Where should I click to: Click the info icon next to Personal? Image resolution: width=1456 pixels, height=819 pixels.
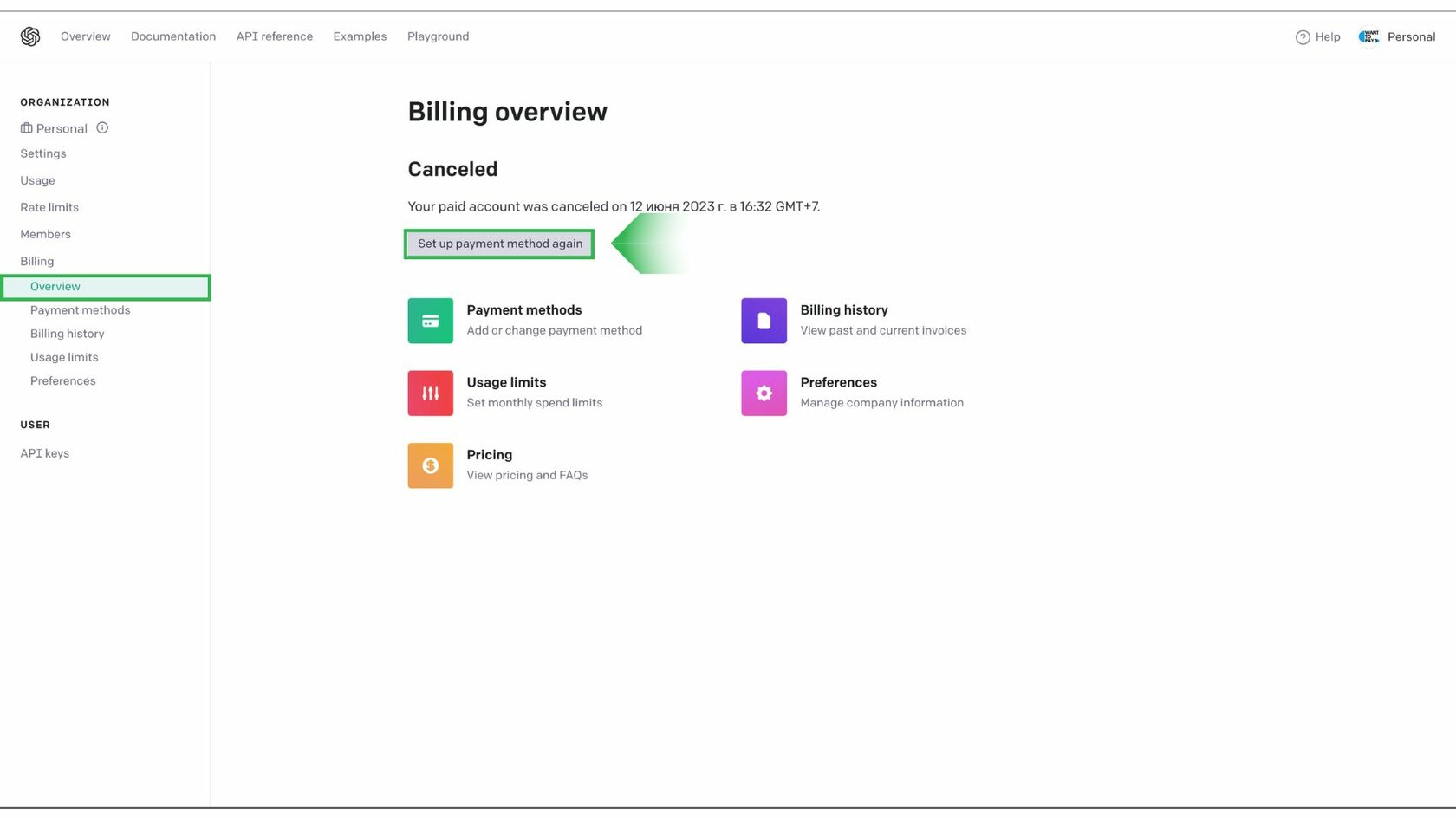pyautogui.click(x=102, y=128)
